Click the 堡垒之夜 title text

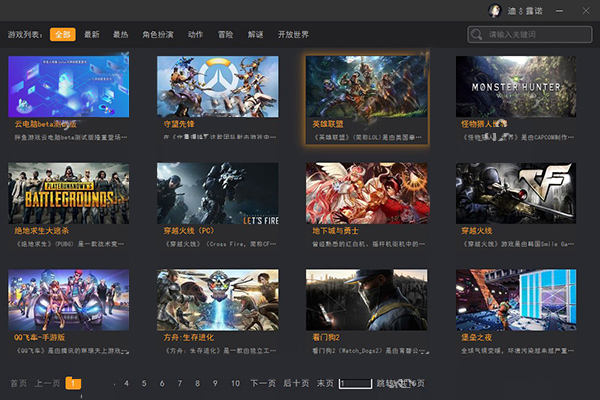pyautogui.click(x=476, y=337)
